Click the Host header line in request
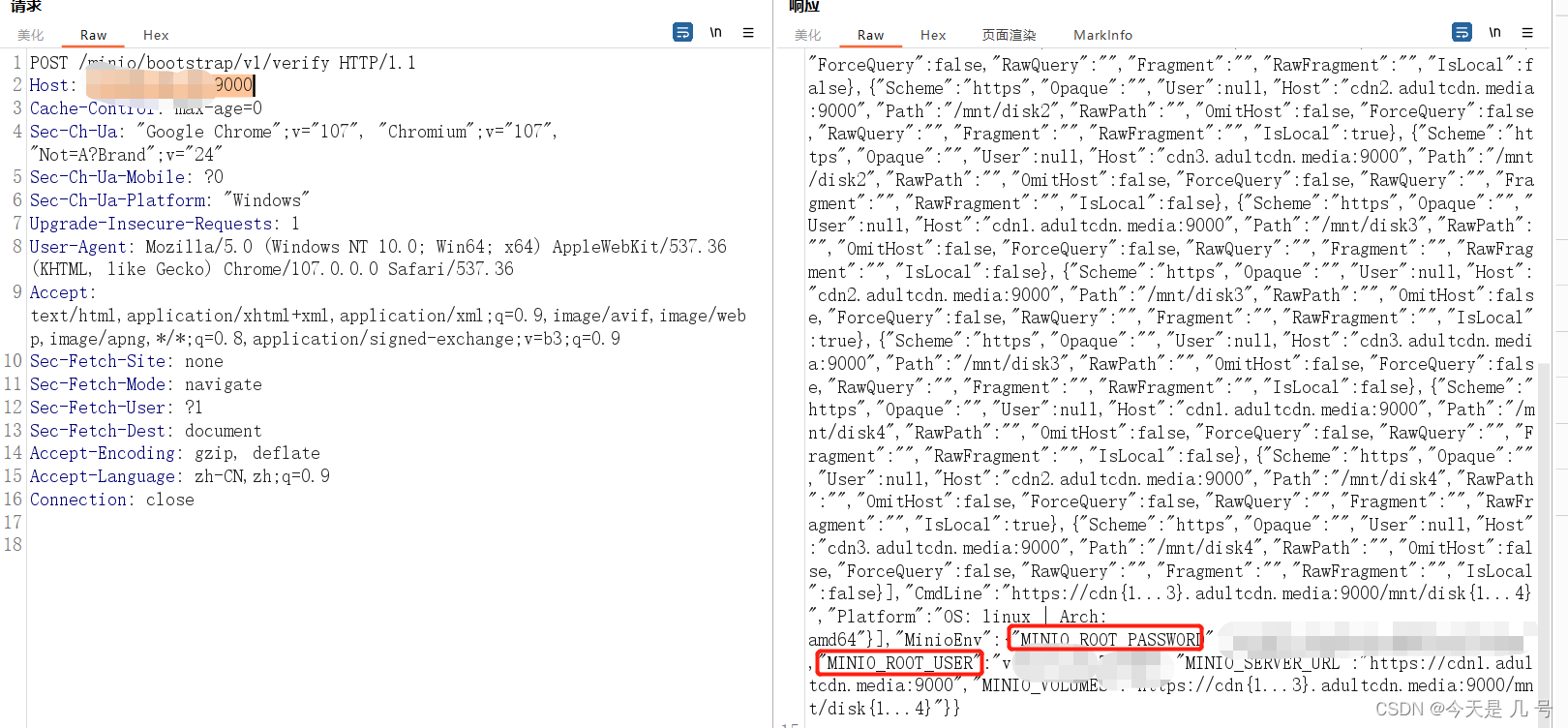1568x728 pixels. tap(142, 85)
